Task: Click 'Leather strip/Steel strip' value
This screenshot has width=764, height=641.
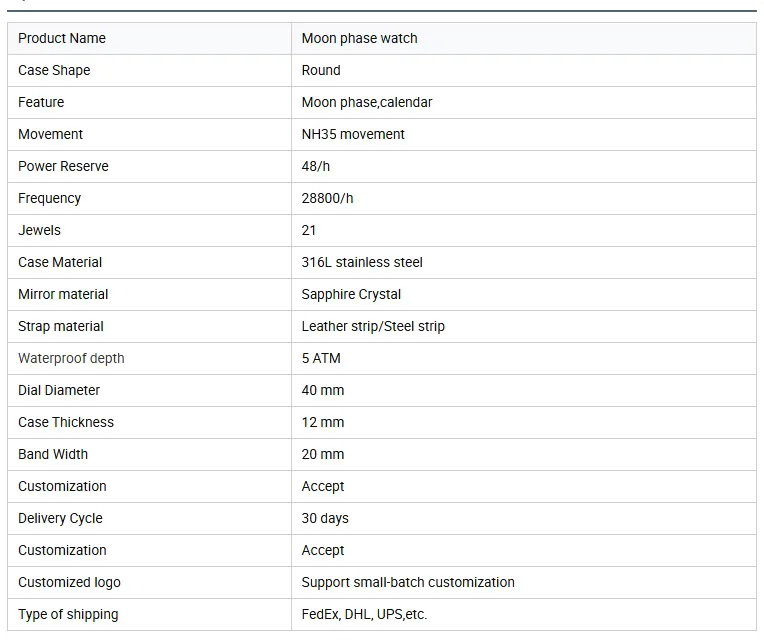Action: (373, 326)
